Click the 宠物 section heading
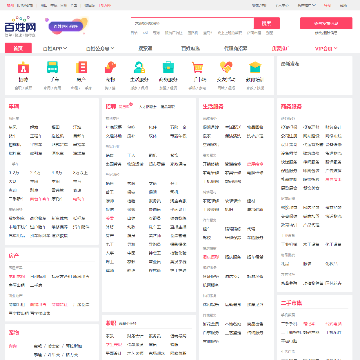 point(14,332)
